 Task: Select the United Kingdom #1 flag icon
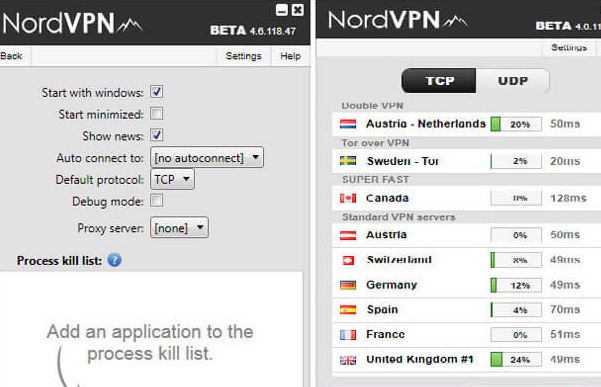[348, 360]
